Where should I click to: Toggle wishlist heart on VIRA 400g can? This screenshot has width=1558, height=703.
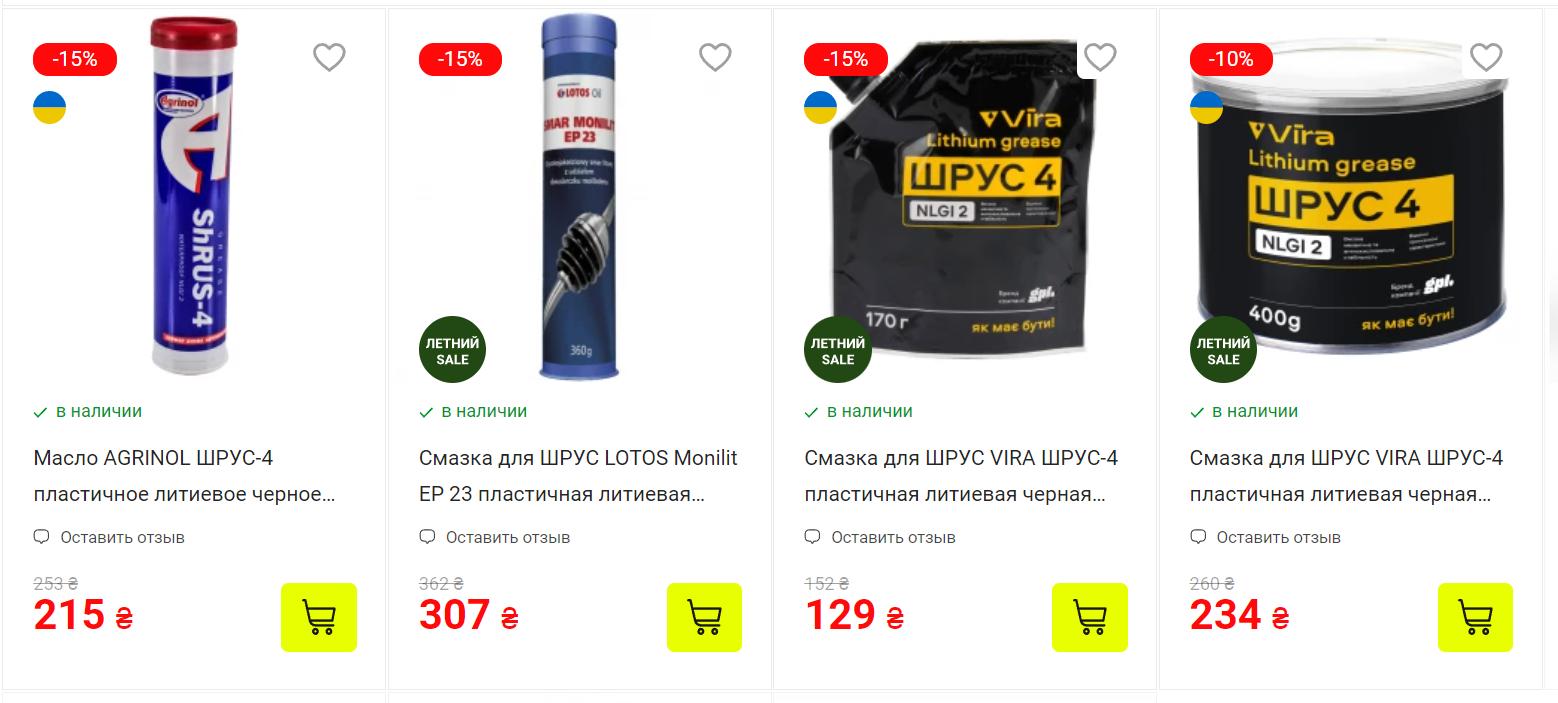1486,58
